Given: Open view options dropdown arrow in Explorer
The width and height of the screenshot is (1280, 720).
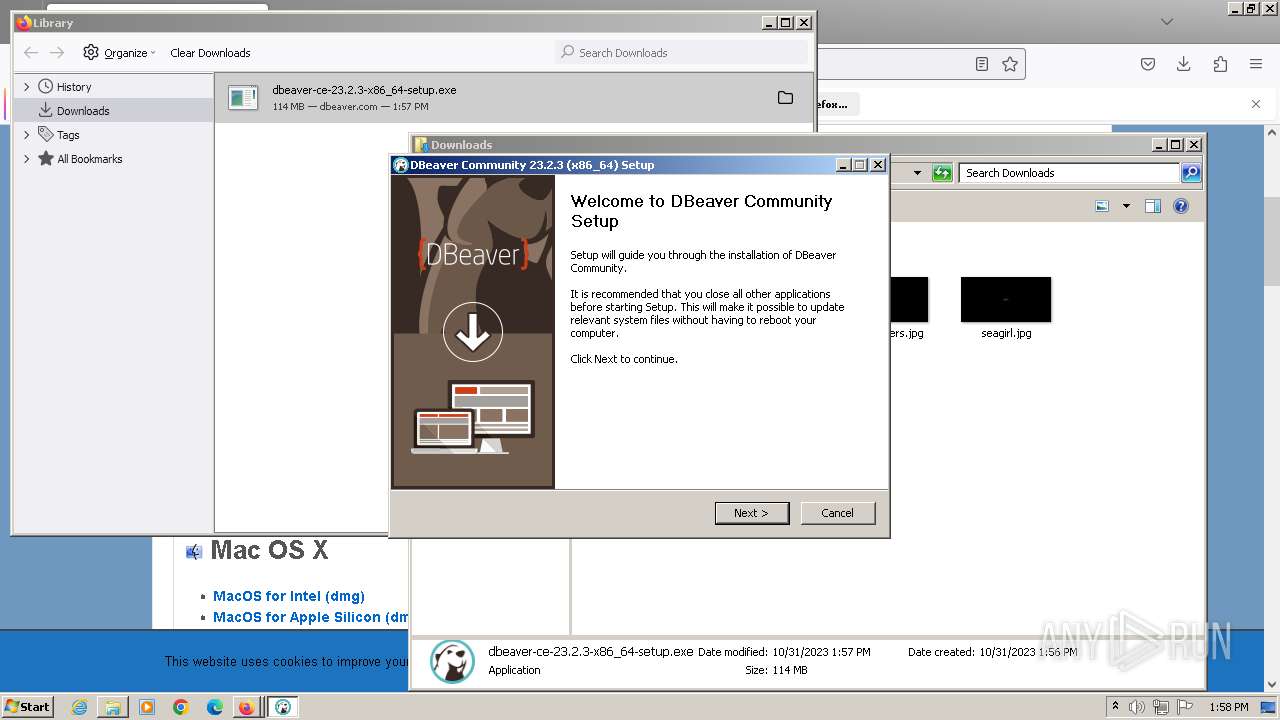Looking at the screenshot, I should tap(1126, 206).
